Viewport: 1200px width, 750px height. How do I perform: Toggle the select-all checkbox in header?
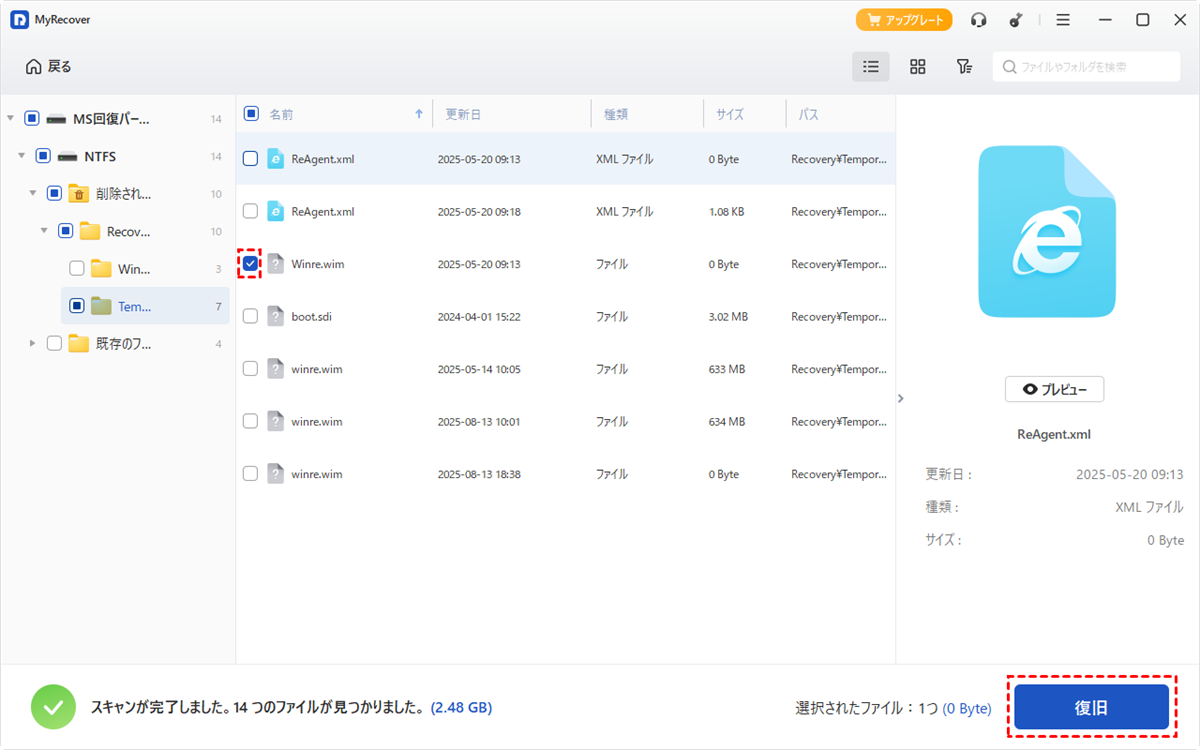251,114
